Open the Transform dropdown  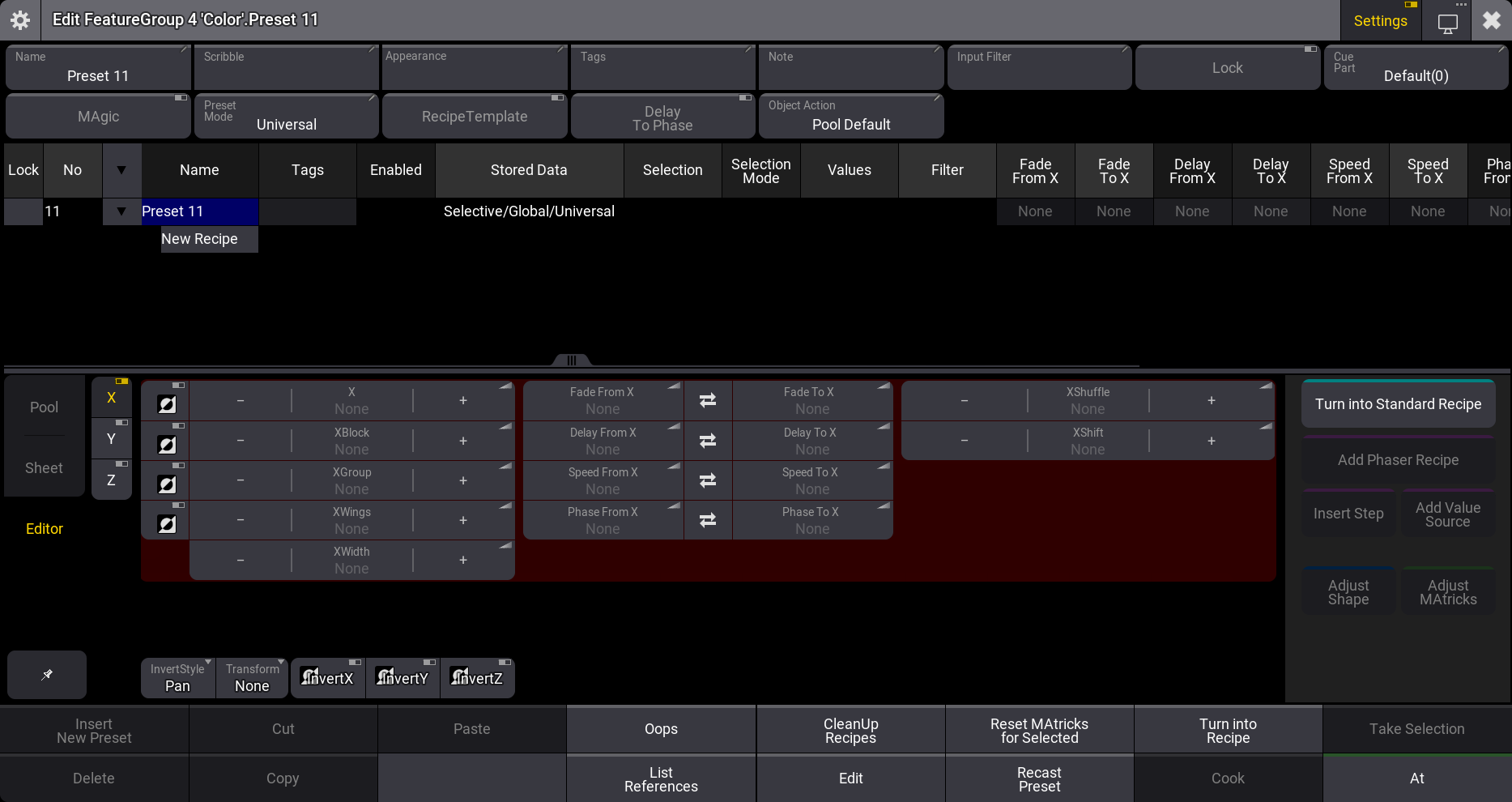tap(252, 678)
